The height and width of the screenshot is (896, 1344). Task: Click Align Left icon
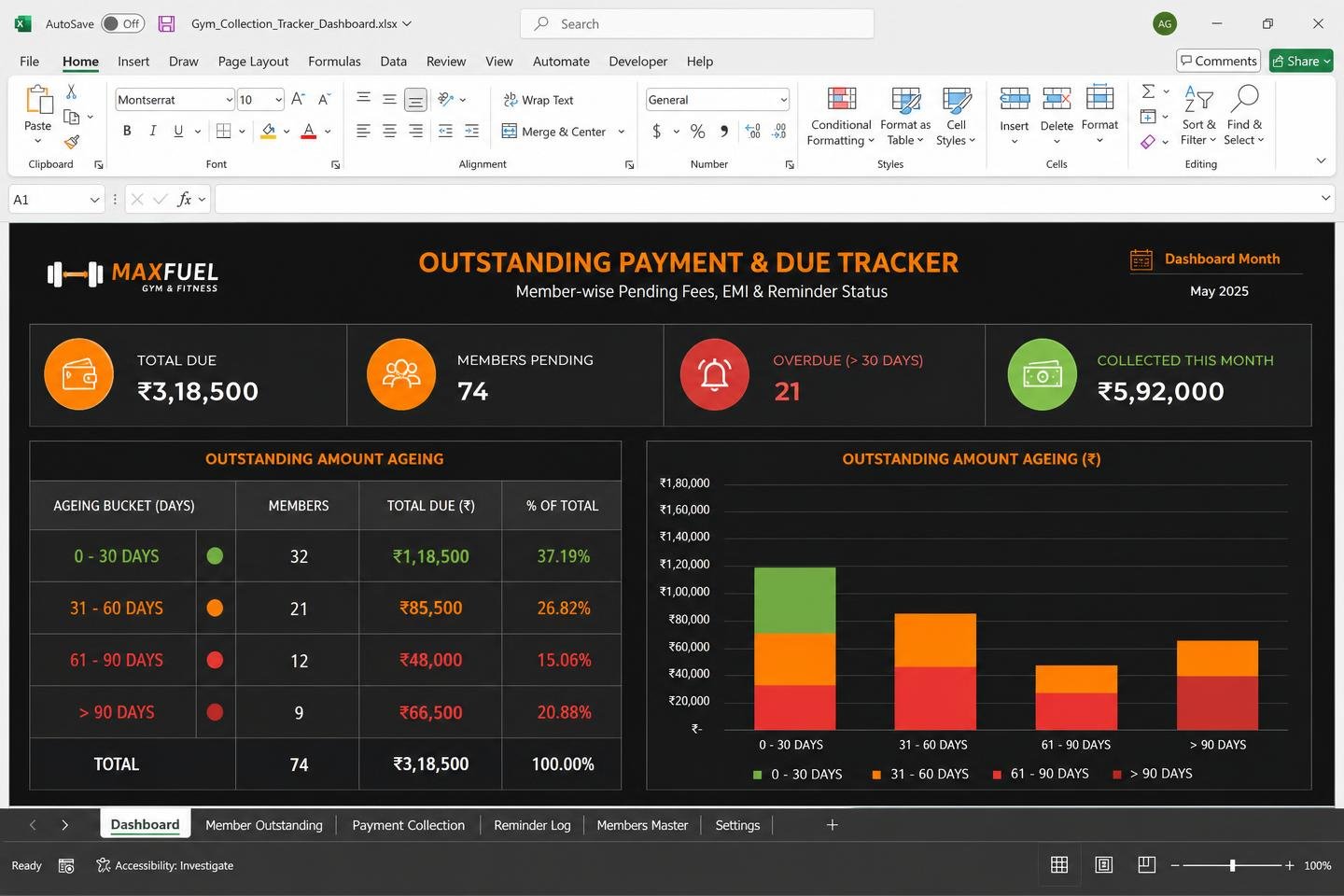point(364,132)
